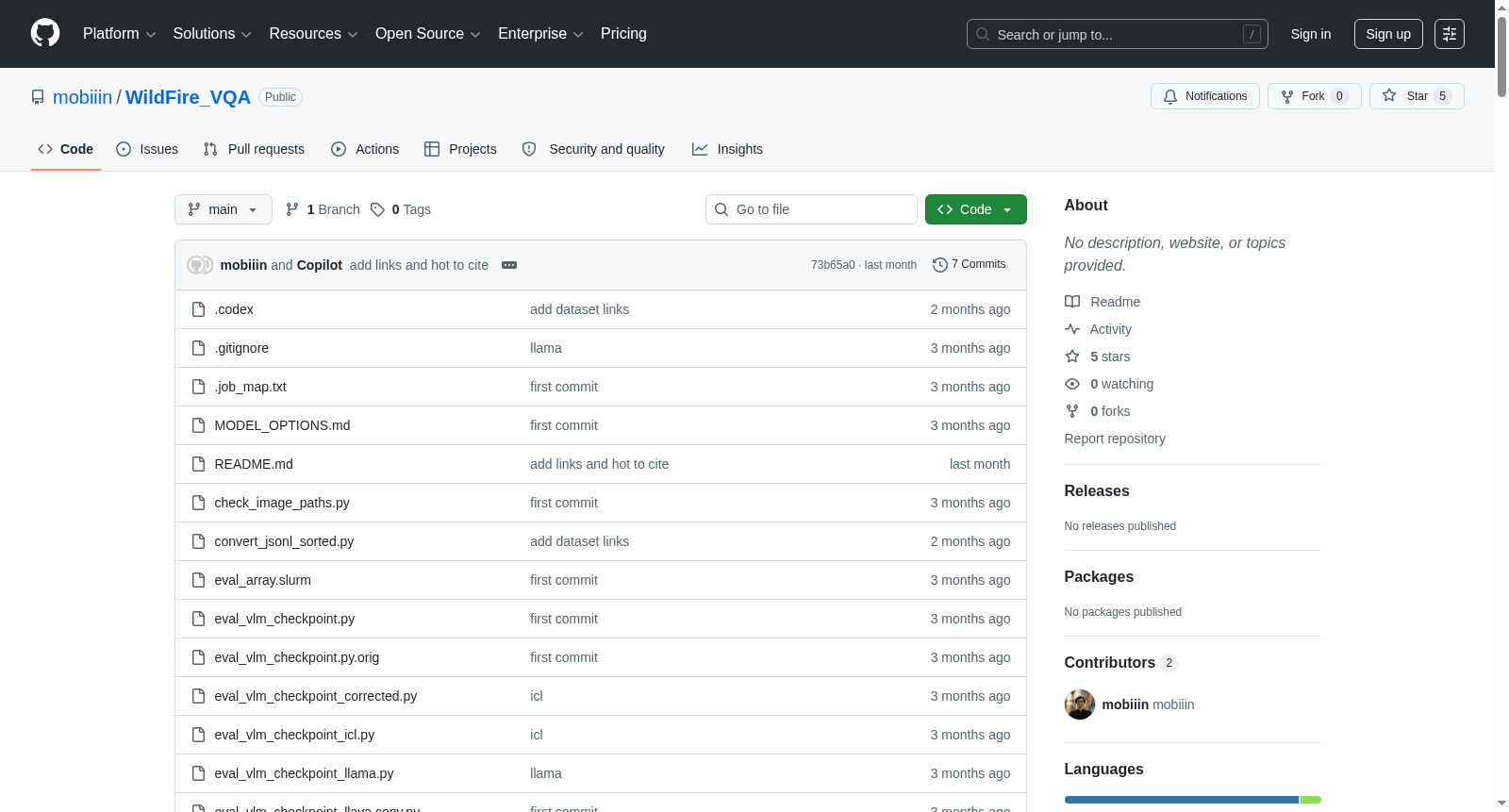Click the Sign up button

[1388, 34]
